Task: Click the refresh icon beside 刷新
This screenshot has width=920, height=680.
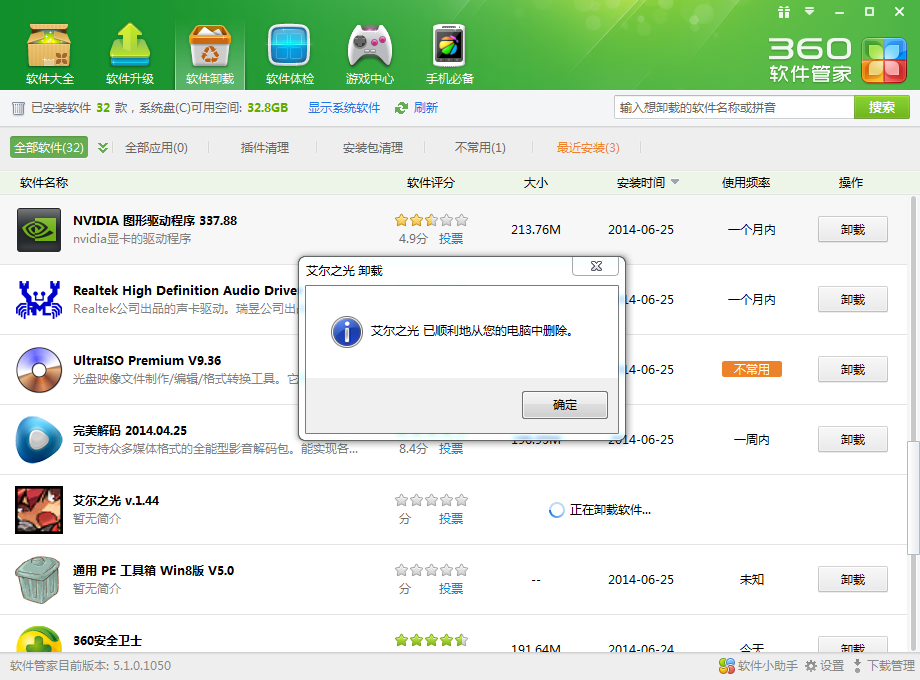Action: pos(401,108)
